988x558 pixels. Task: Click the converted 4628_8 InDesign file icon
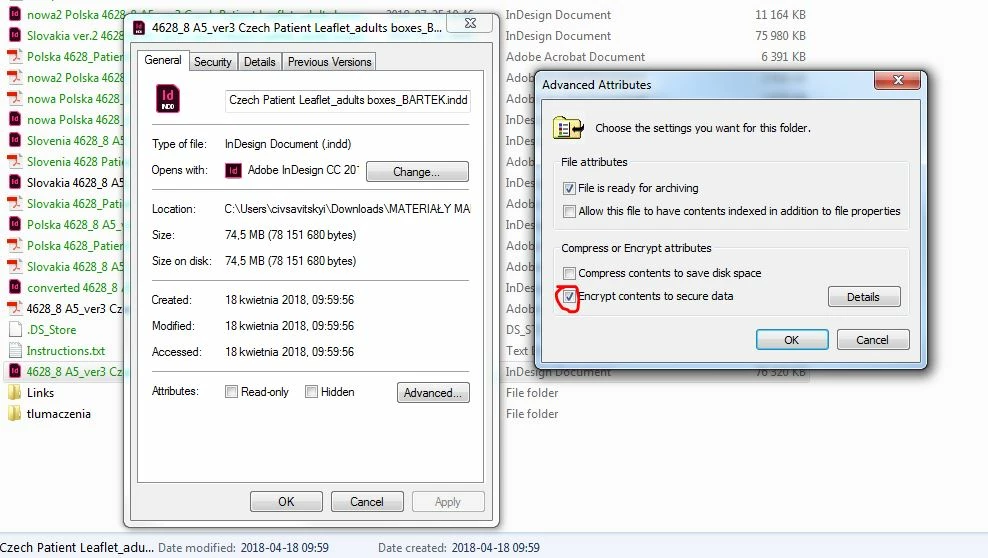point(14,287)
